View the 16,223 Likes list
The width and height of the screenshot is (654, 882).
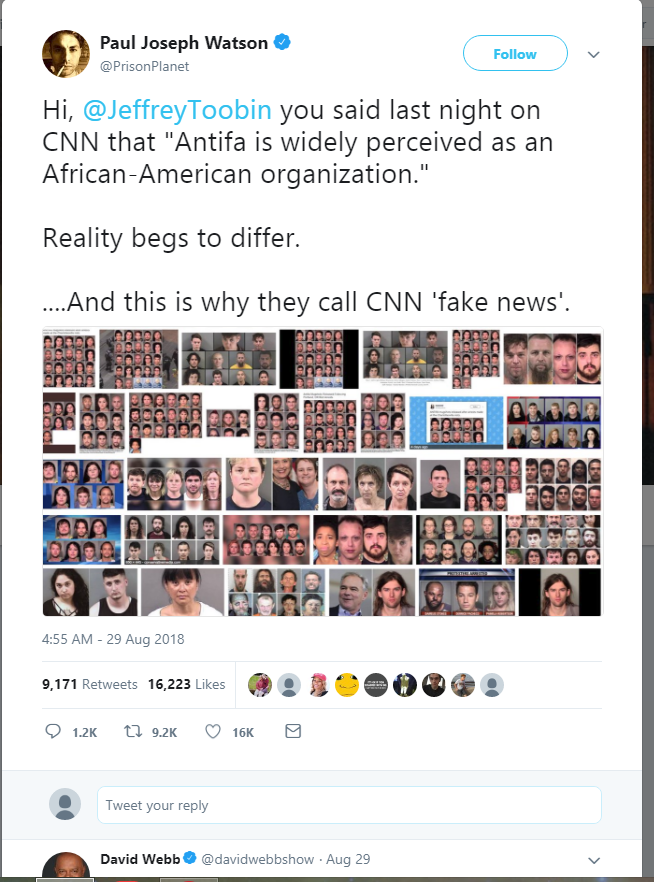(187, 684)
